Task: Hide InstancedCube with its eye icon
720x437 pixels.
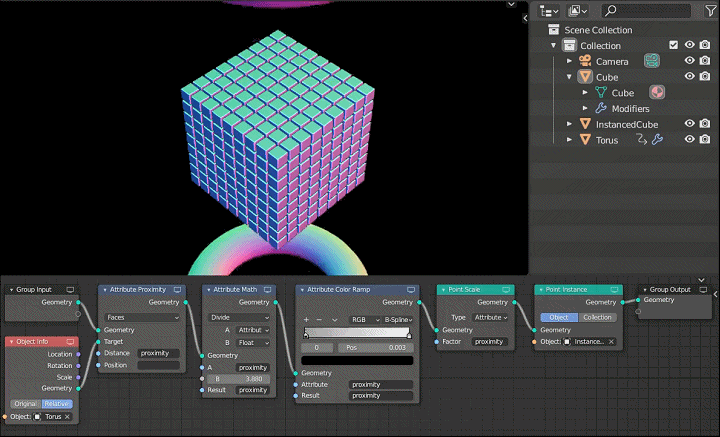Action: coord(689,124)
